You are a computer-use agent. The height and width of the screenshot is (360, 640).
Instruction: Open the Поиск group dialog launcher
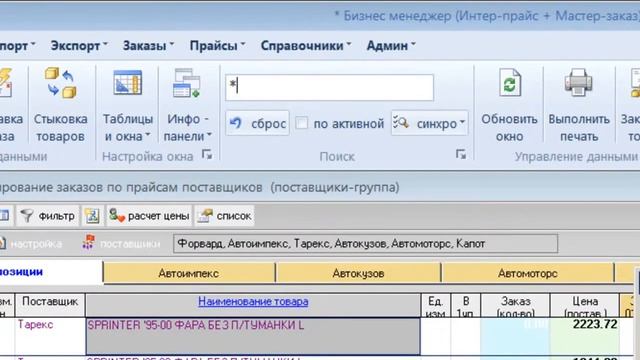coord(461,155)
